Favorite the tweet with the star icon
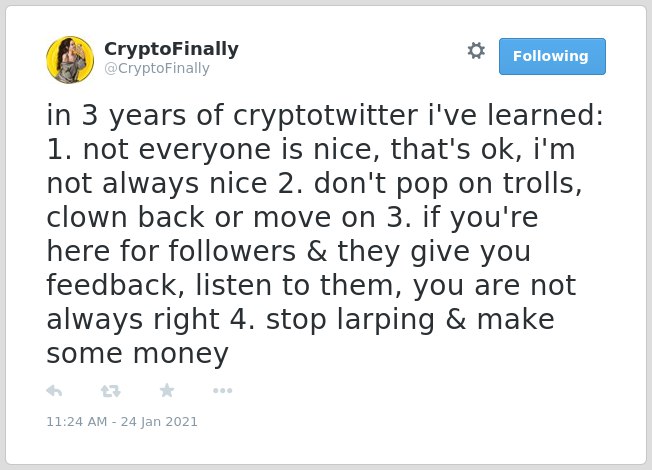 click(x=167, y=391)
